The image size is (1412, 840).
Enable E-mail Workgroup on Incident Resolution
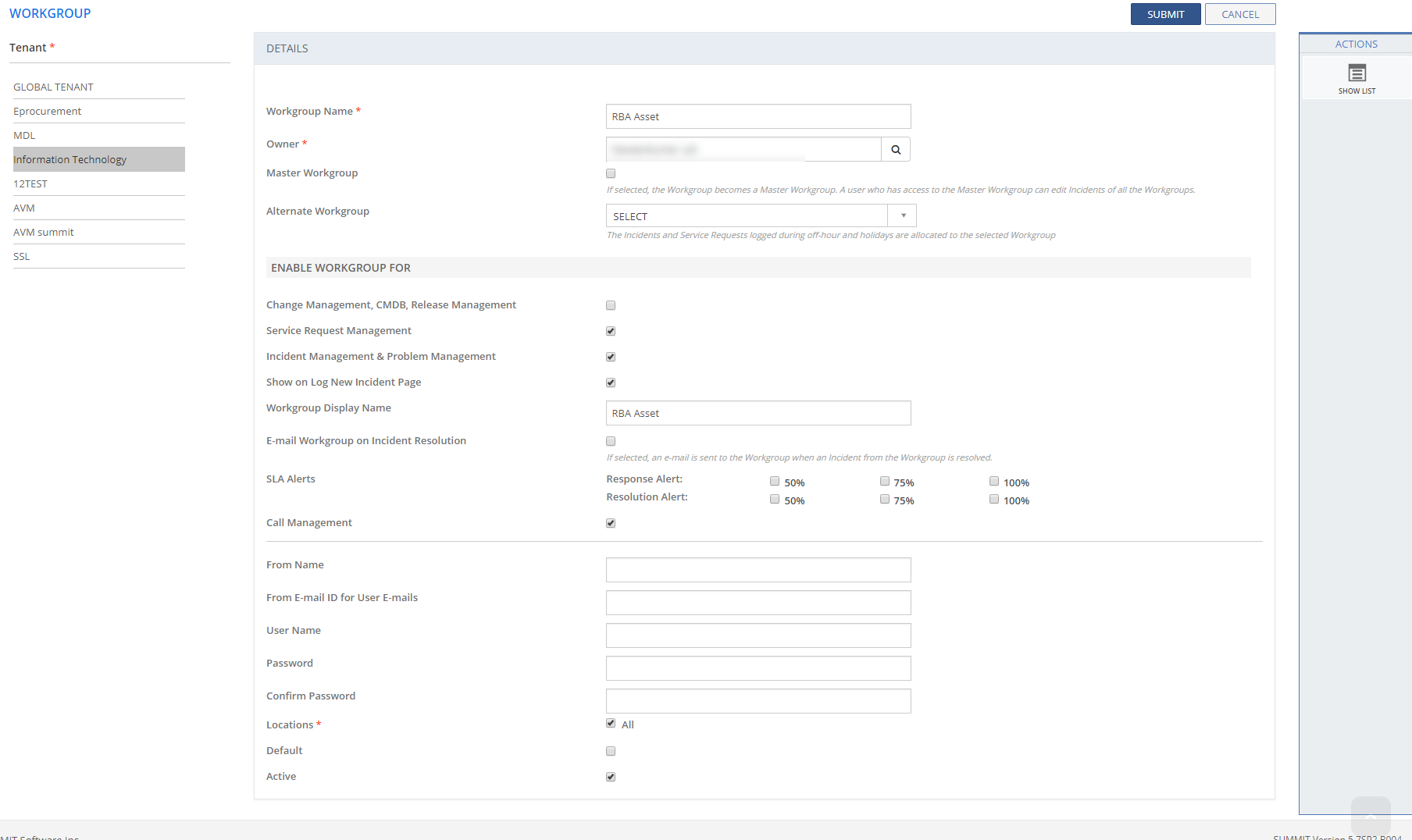(611, 442)
